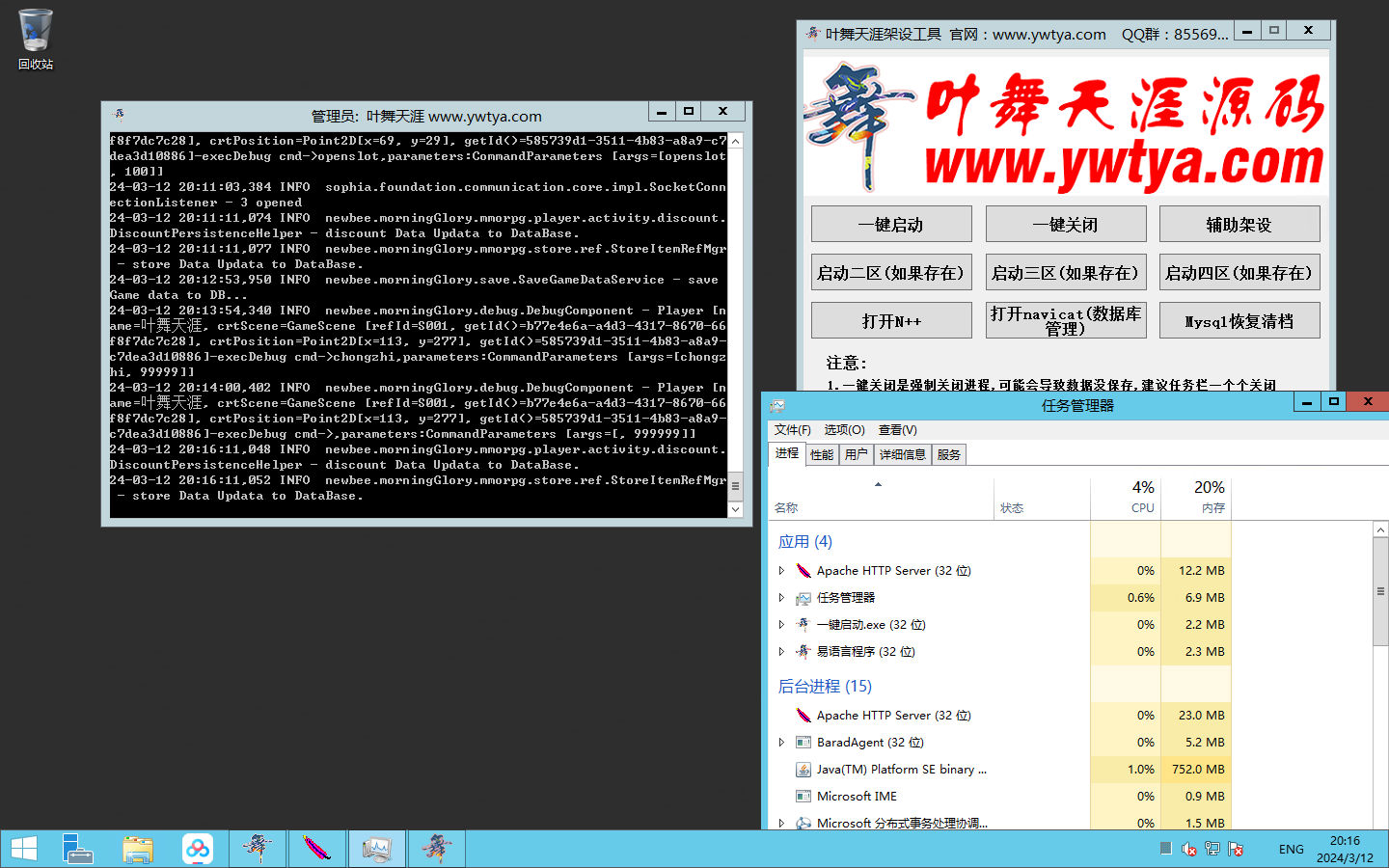Expand Microsoft 分布式事务处理协调 row

point(781,824)
